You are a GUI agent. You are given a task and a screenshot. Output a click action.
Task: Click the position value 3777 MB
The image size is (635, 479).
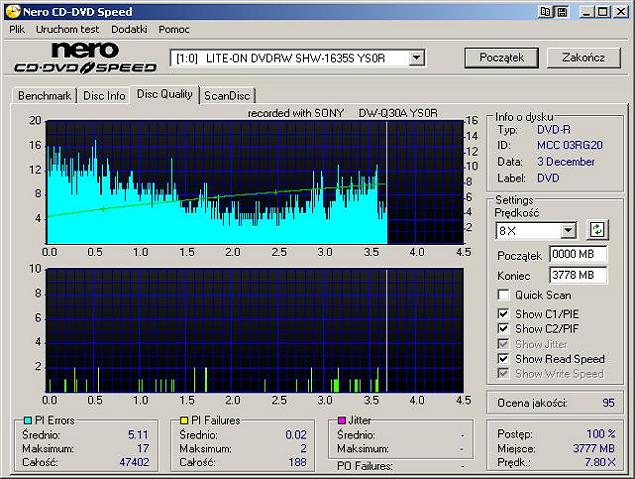(594, 448)
